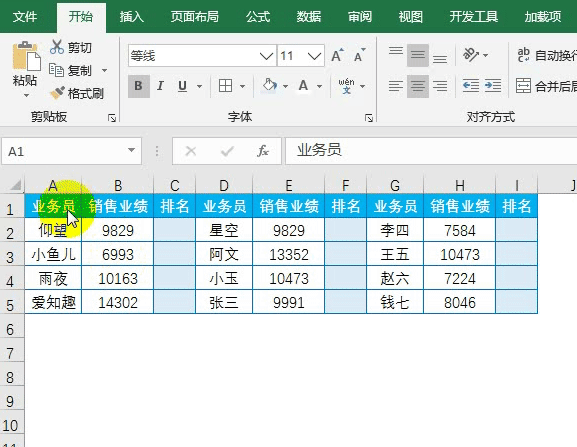This screenshot has width=577, height=447.
Task: Click the text orientation icon
Action: click(x=471, y=55)
